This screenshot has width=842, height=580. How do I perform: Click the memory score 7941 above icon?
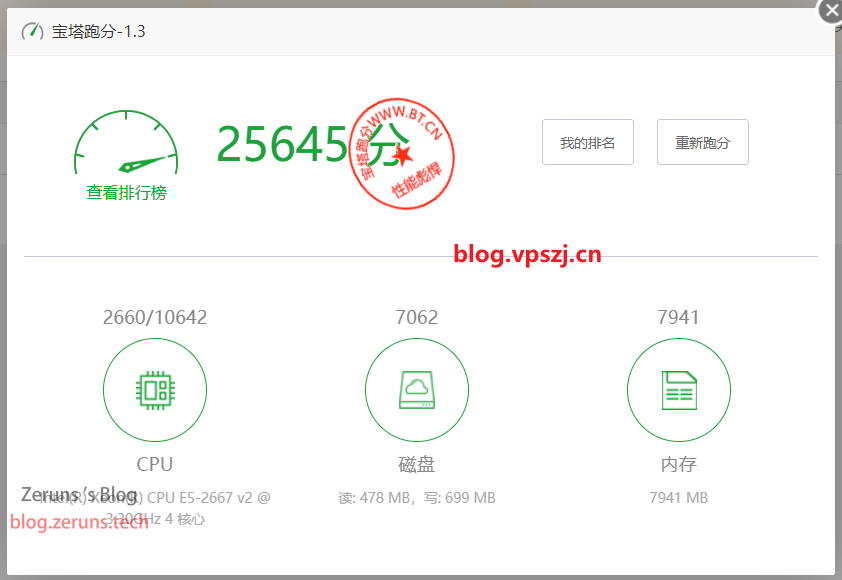678,317
